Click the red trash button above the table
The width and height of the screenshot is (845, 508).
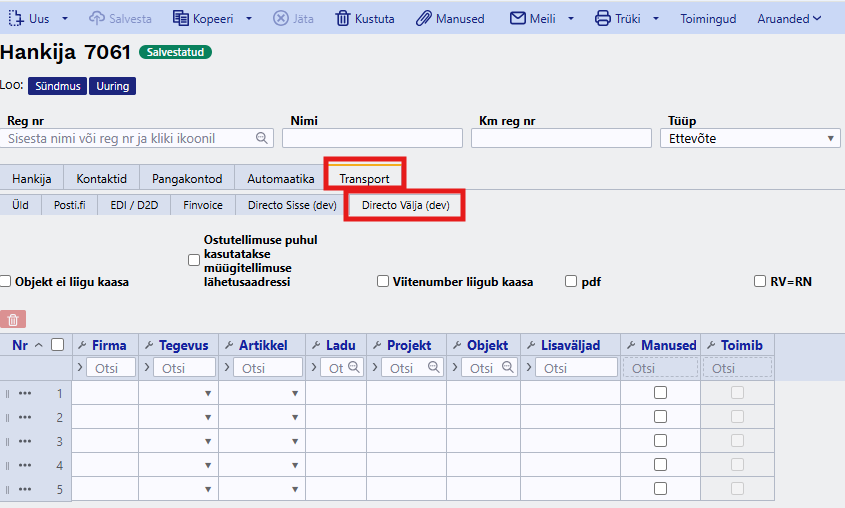coord(13,319)
